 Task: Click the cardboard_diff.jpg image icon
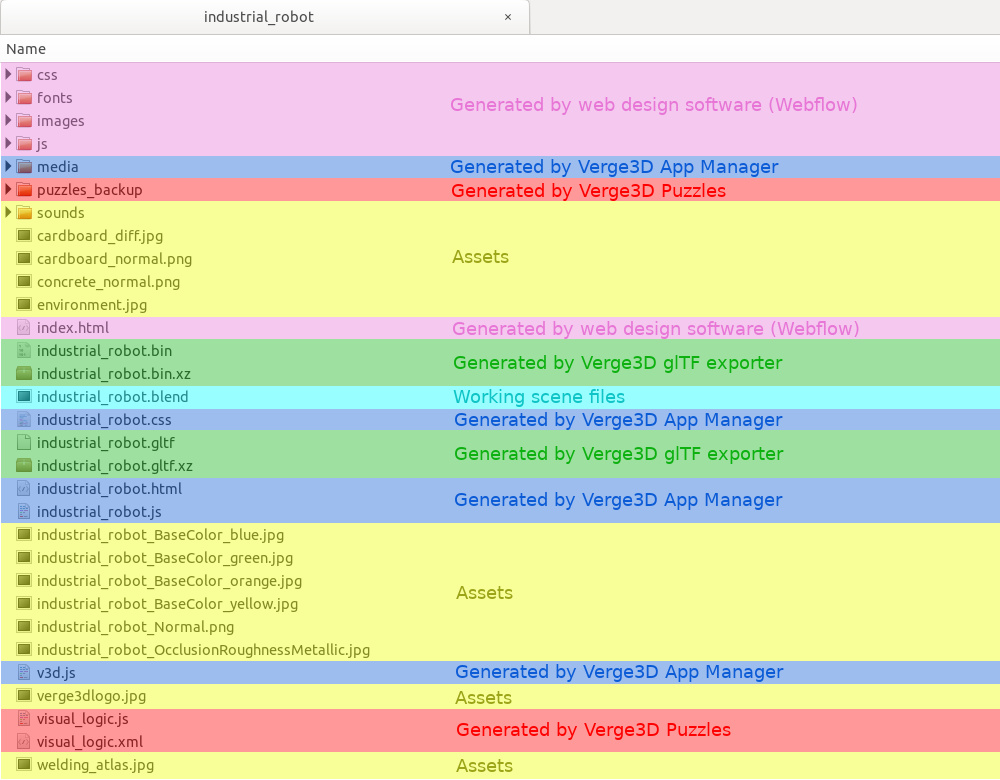[x=24, y=236]
